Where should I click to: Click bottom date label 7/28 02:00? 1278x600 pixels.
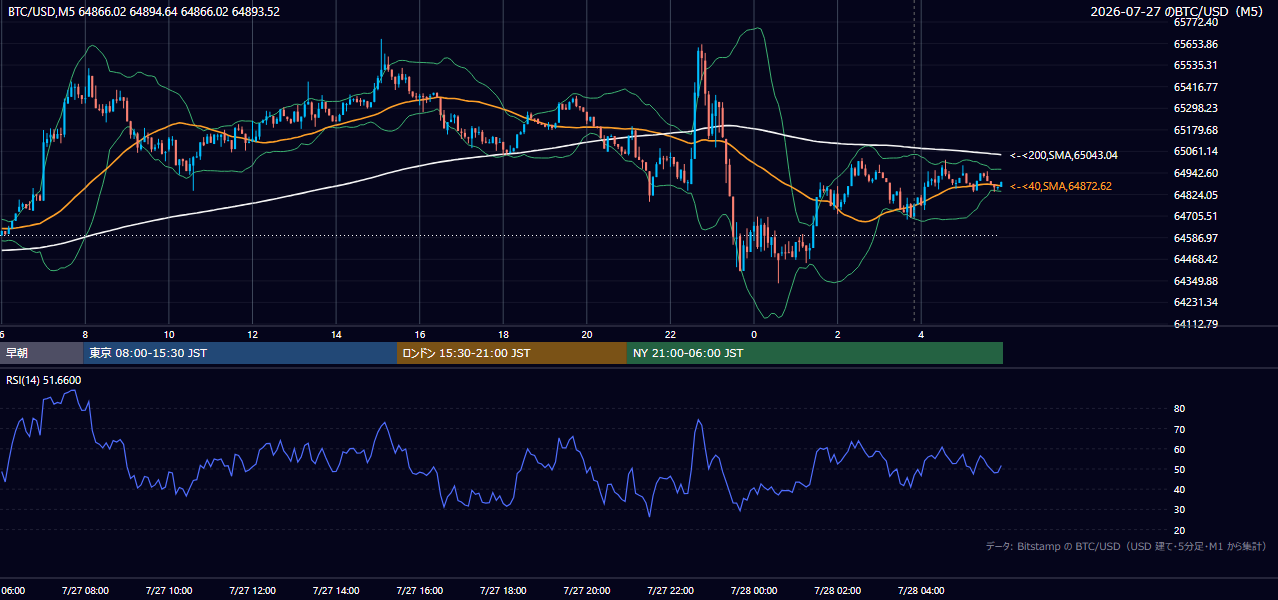tap(838, 591)
